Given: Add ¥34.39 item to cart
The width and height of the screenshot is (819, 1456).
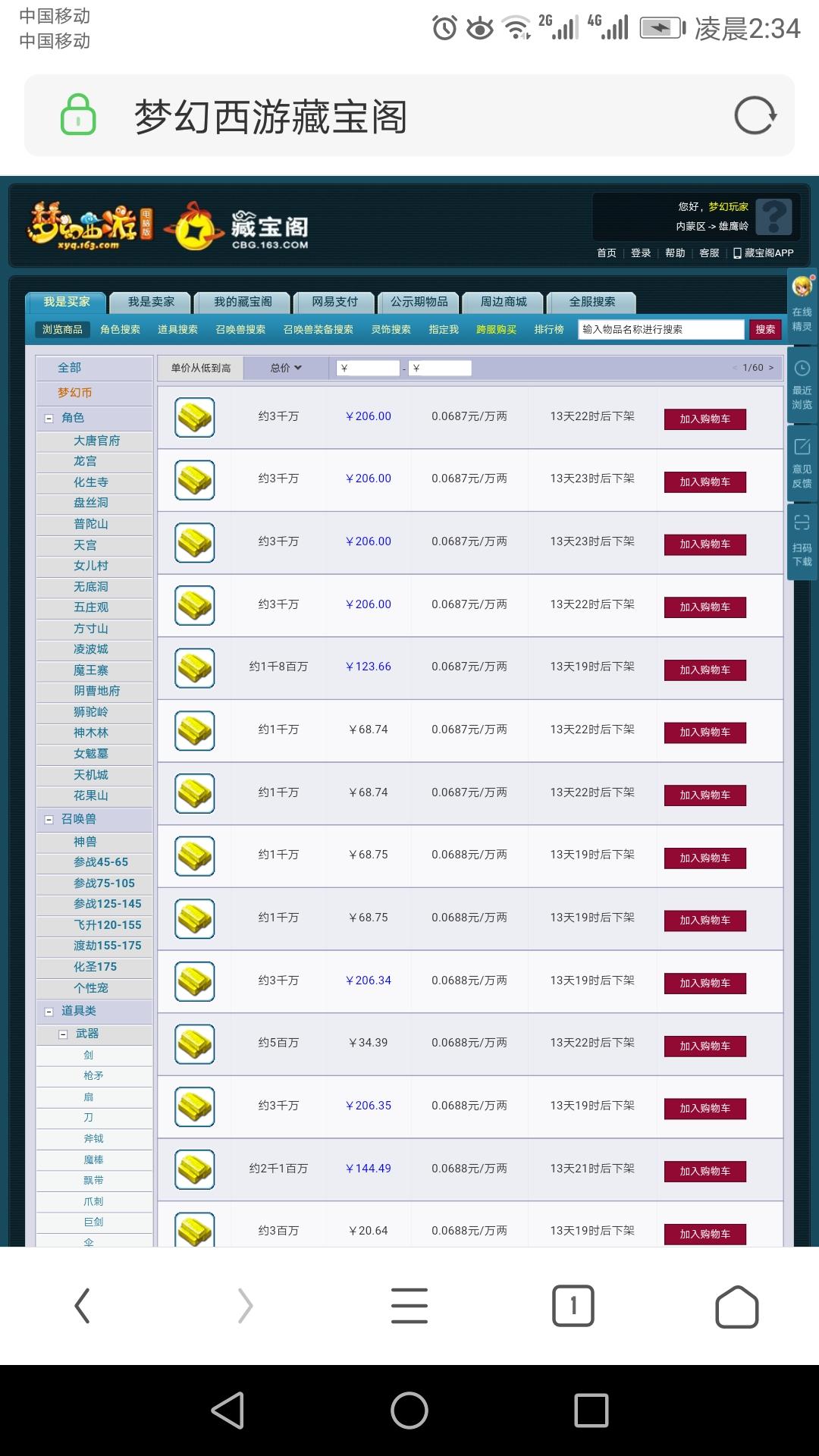Looking at the screenshot, I should tap(705, 1046).
